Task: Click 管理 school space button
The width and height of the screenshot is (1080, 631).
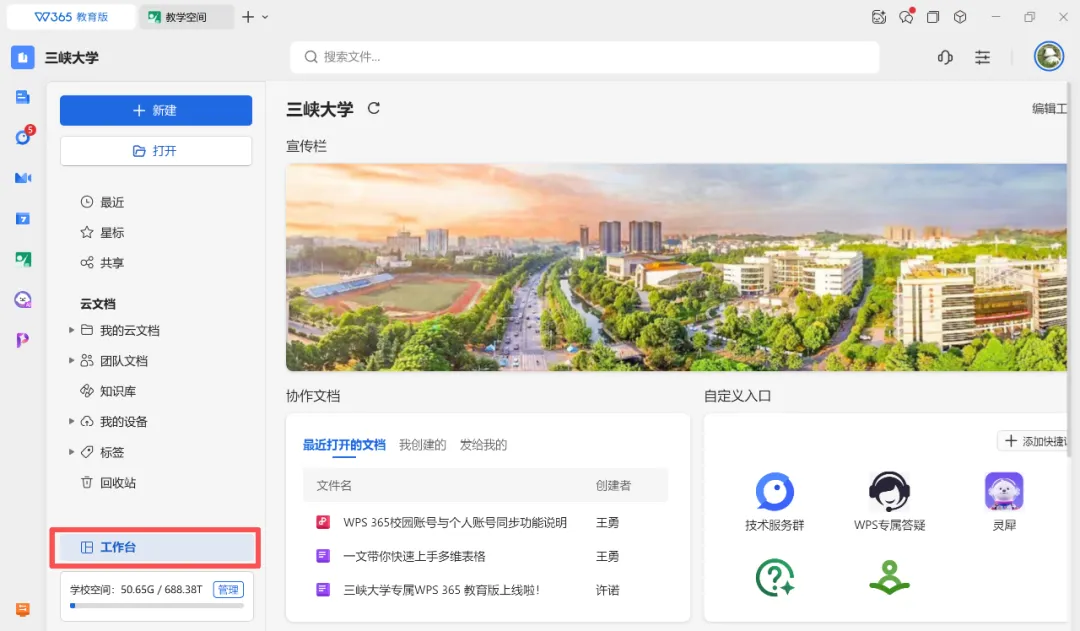Action: (x=228, y=590)
